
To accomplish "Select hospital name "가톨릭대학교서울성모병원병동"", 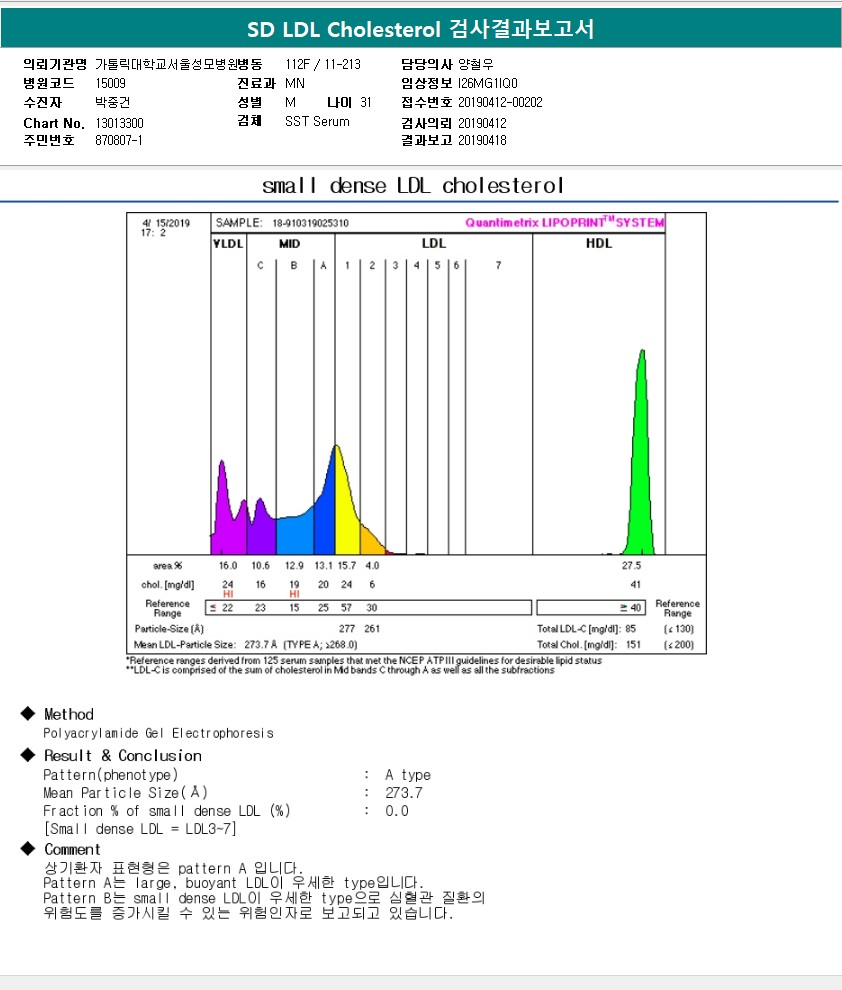I will click(x=179, y=64).
